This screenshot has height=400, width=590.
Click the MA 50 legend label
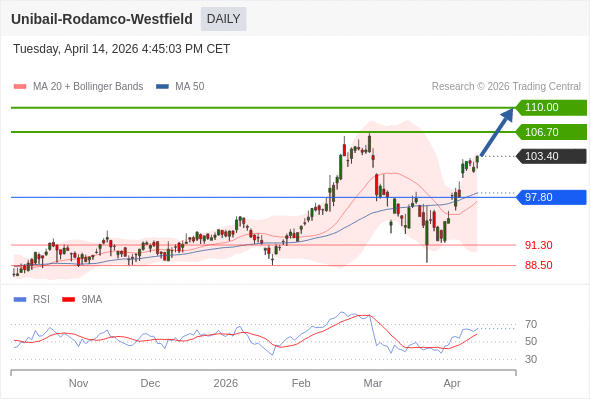[190, 87]
